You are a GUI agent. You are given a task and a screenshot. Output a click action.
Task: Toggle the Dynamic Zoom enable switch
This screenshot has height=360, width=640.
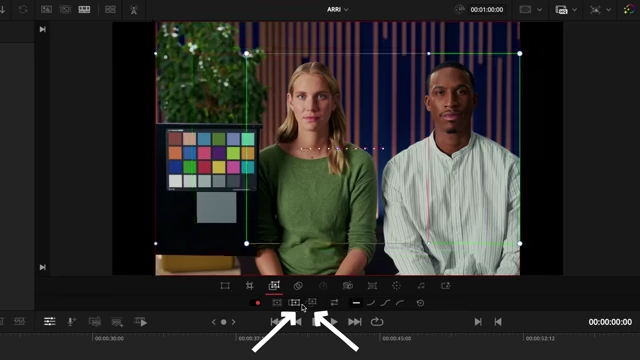[256, 303]
